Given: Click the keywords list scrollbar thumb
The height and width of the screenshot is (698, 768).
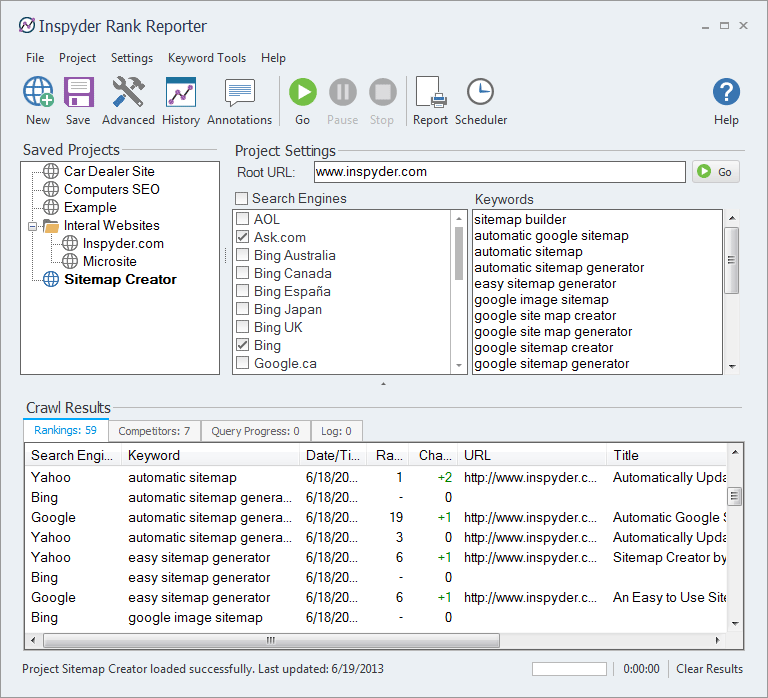Looking at the screenshot, I should (x=732, y=260).
